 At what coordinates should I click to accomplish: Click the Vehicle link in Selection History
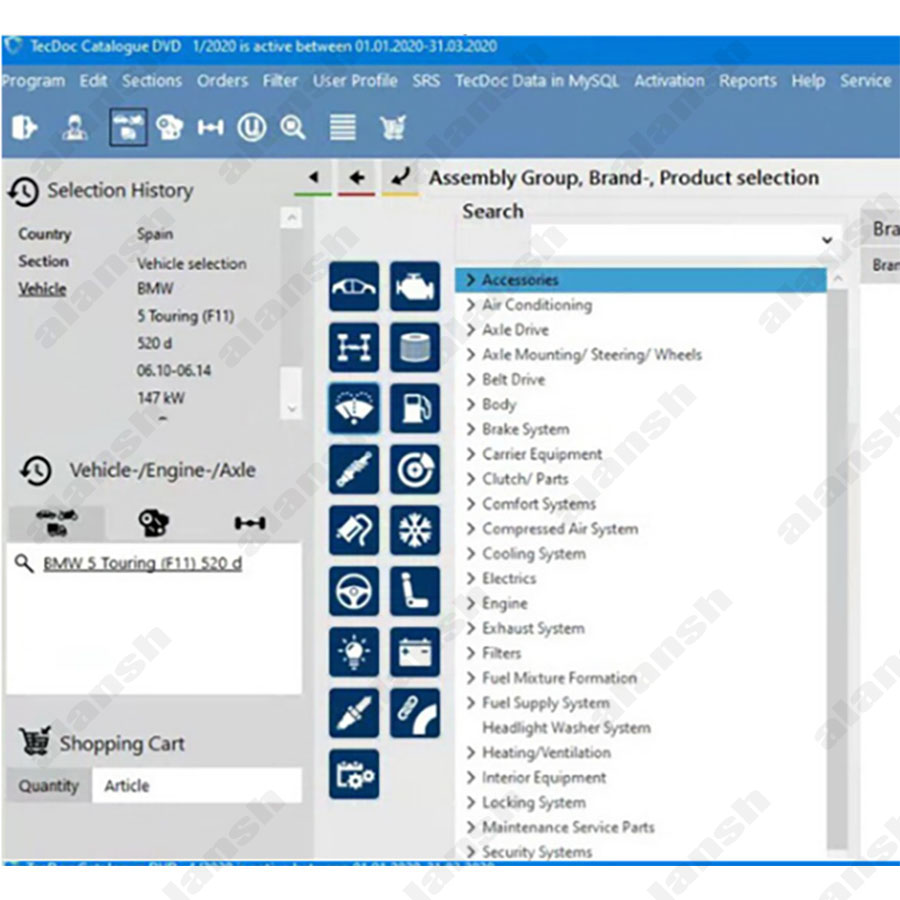42,289
